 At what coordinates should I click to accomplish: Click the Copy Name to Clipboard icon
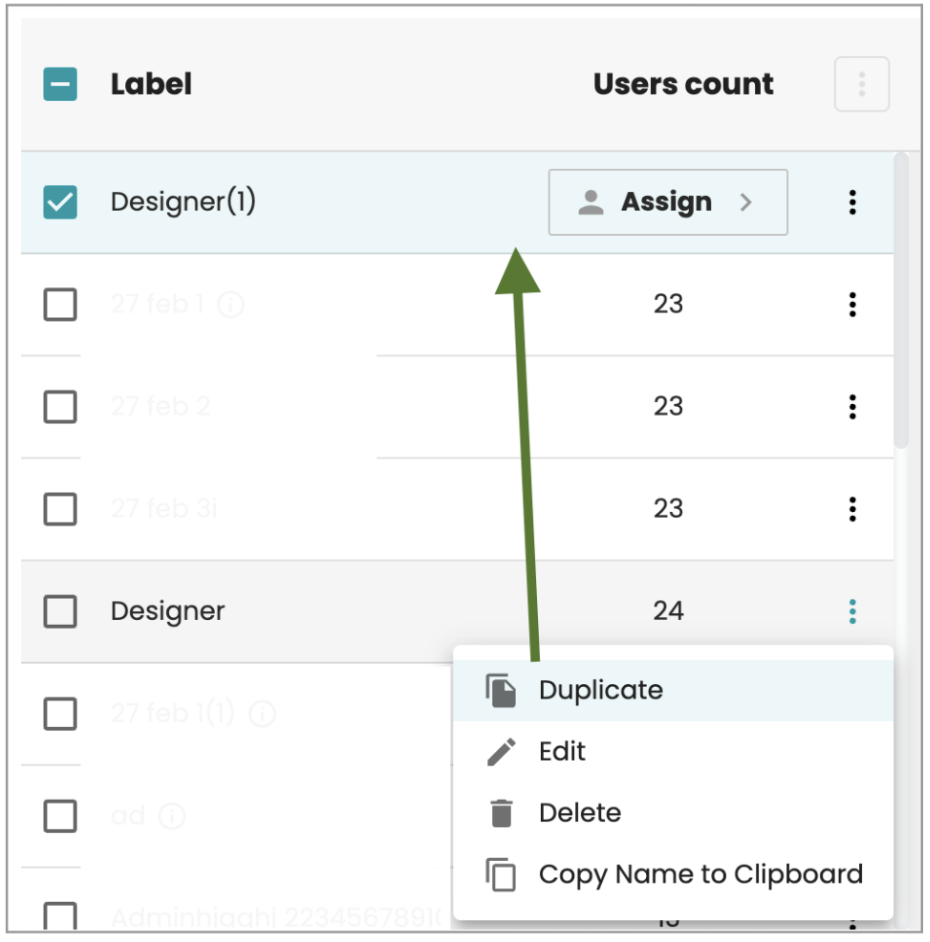501,875
